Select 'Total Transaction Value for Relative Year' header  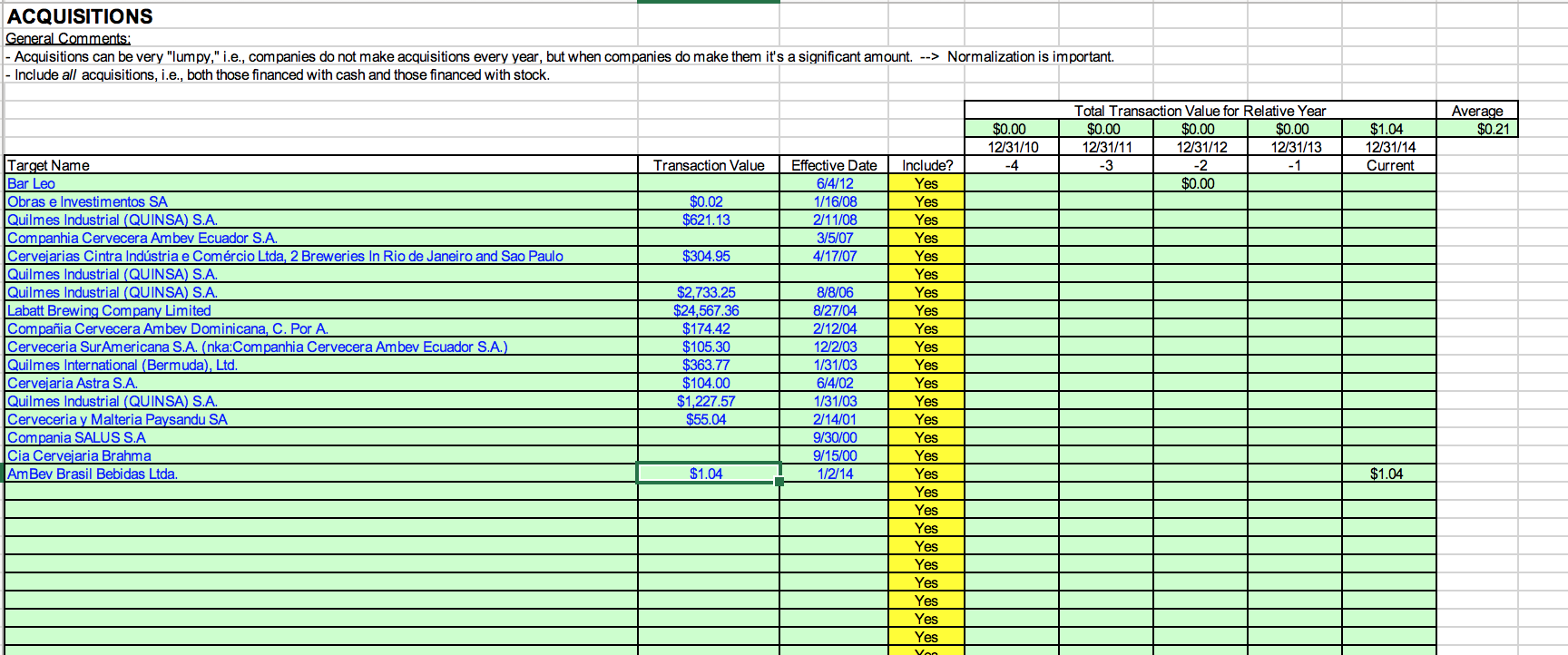[1200, 111]
